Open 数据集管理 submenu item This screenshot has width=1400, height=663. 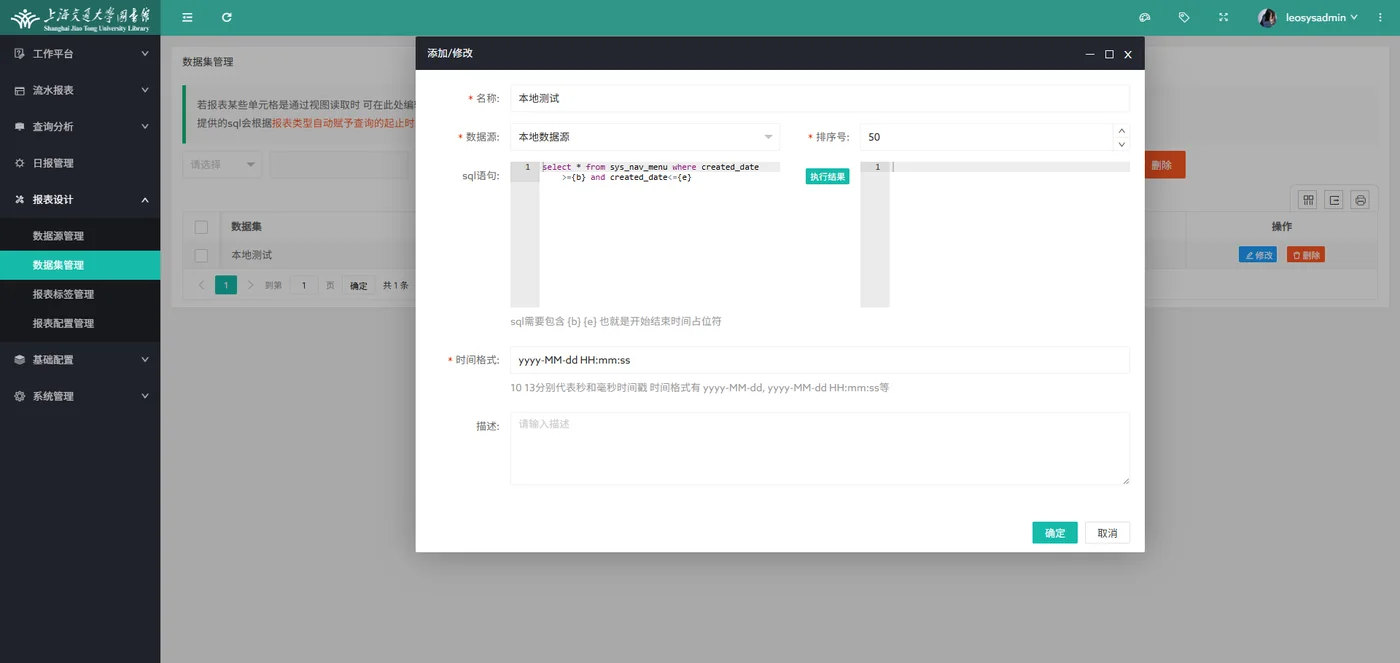click(80, 265)
